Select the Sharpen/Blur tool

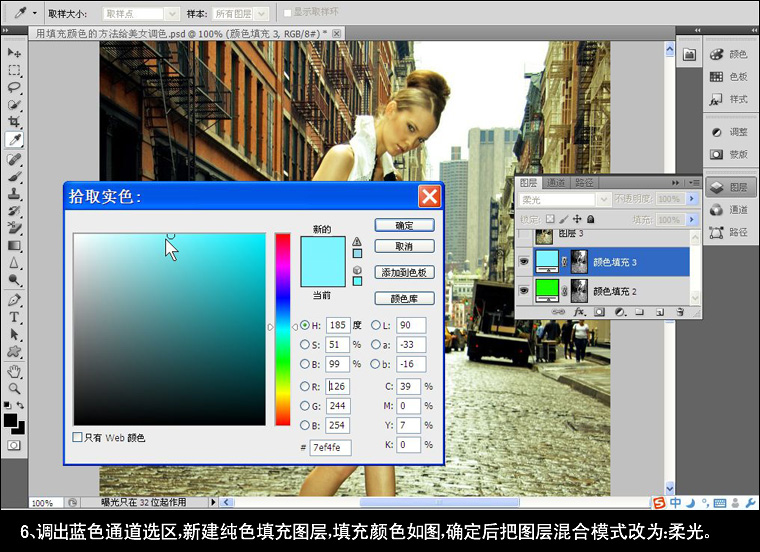[14, 263]
